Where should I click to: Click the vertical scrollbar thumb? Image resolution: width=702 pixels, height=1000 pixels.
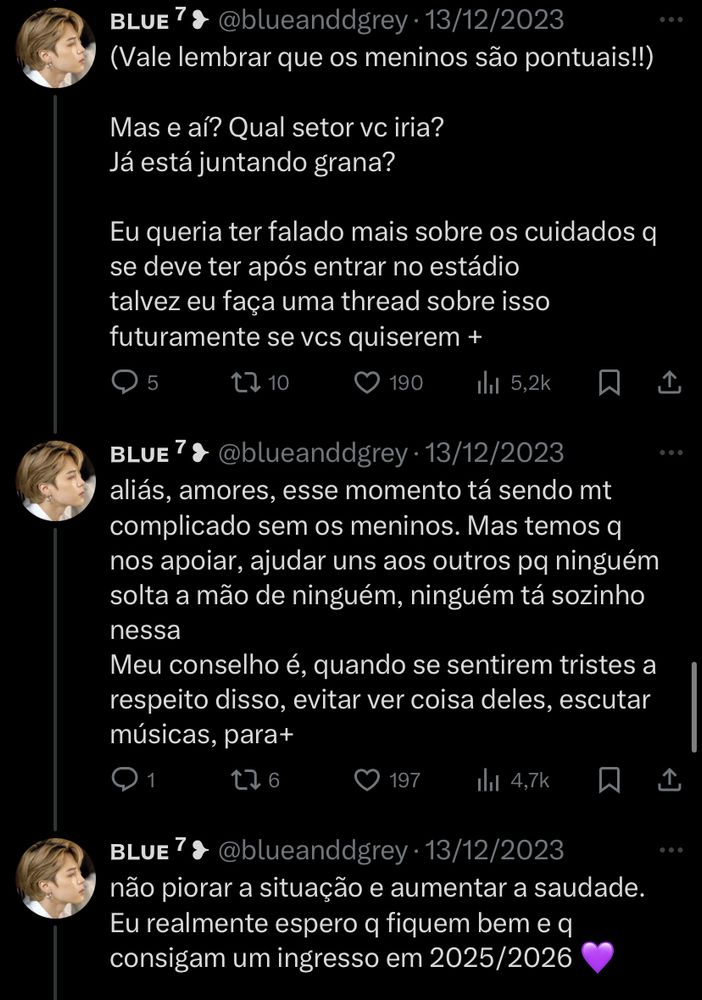pos(694,707)
